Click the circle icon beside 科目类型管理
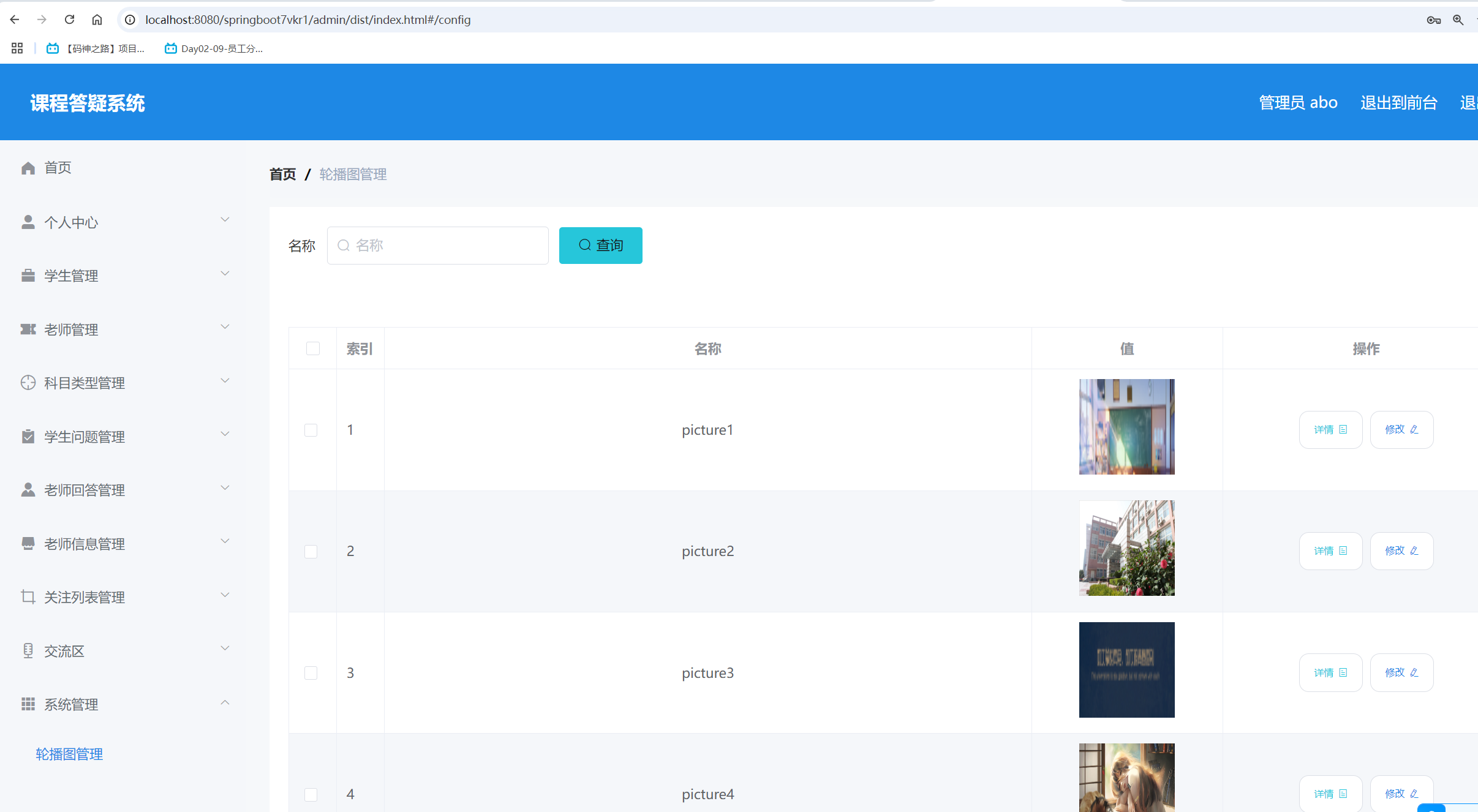1478x812 pixels. tap(28, 383)
